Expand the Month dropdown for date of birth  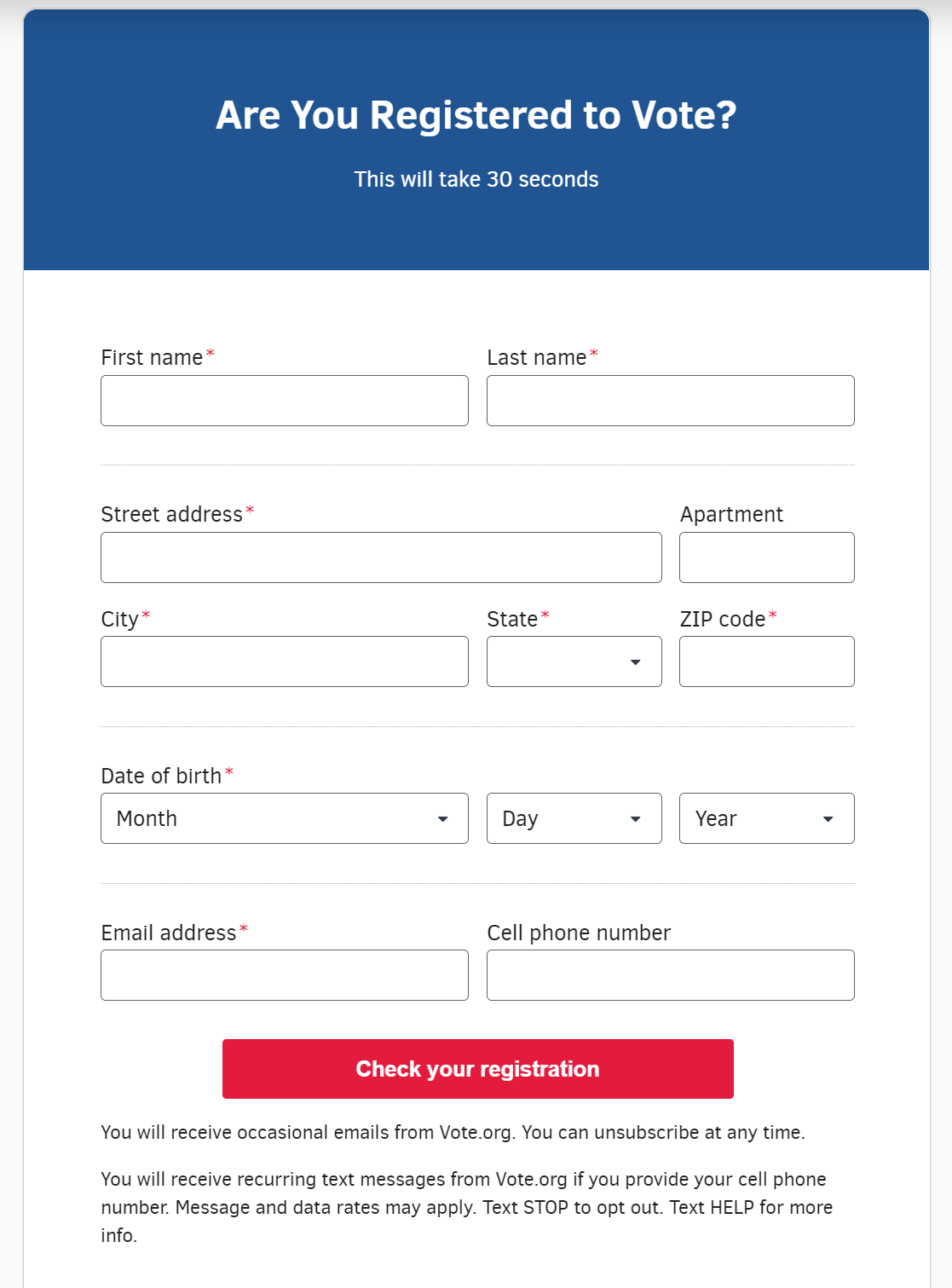click(x=285, y=818)
